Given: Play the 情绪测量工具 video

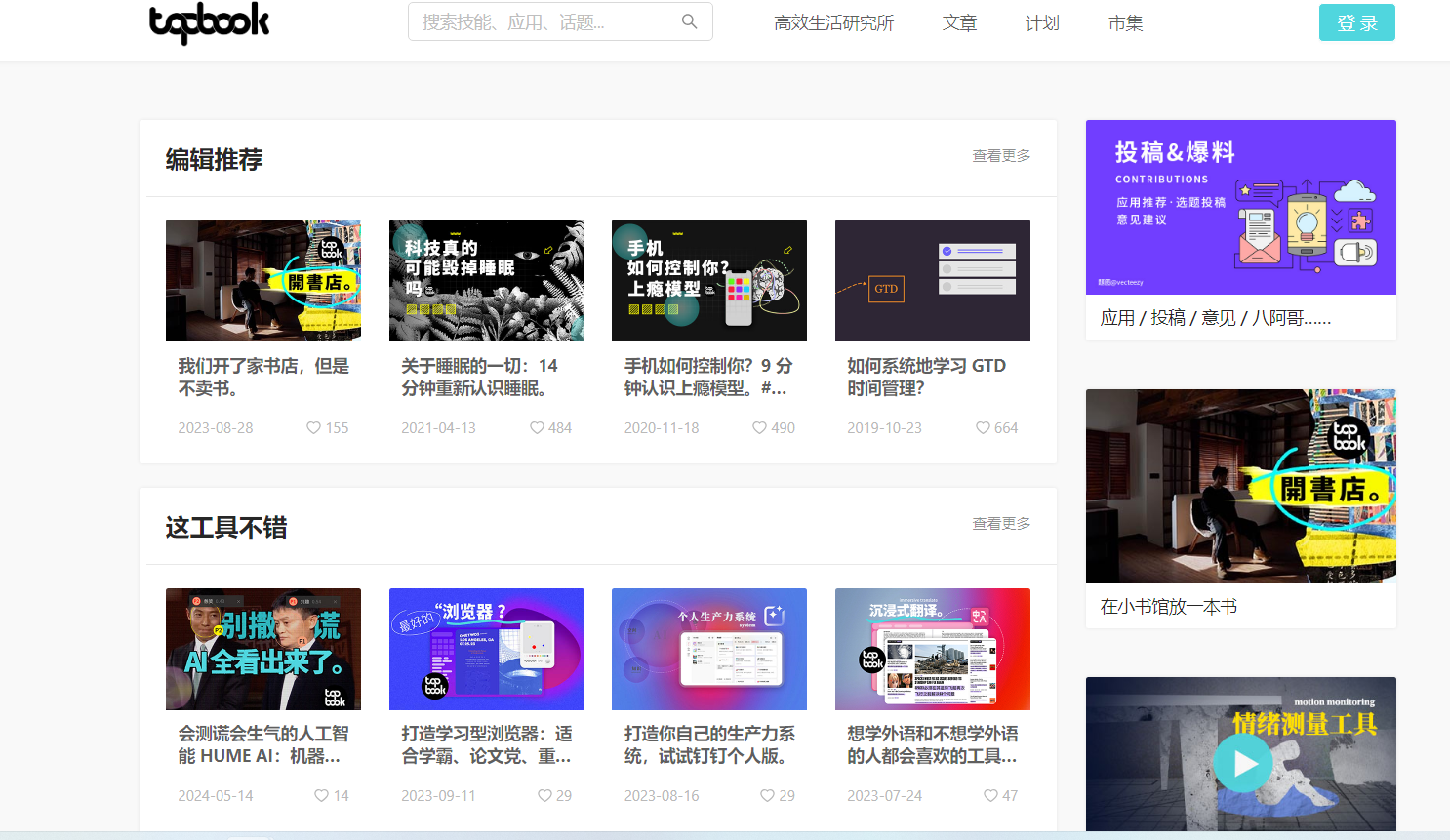Looking at the screenshot, I should pyautogui.click(x=1243, y=762).
